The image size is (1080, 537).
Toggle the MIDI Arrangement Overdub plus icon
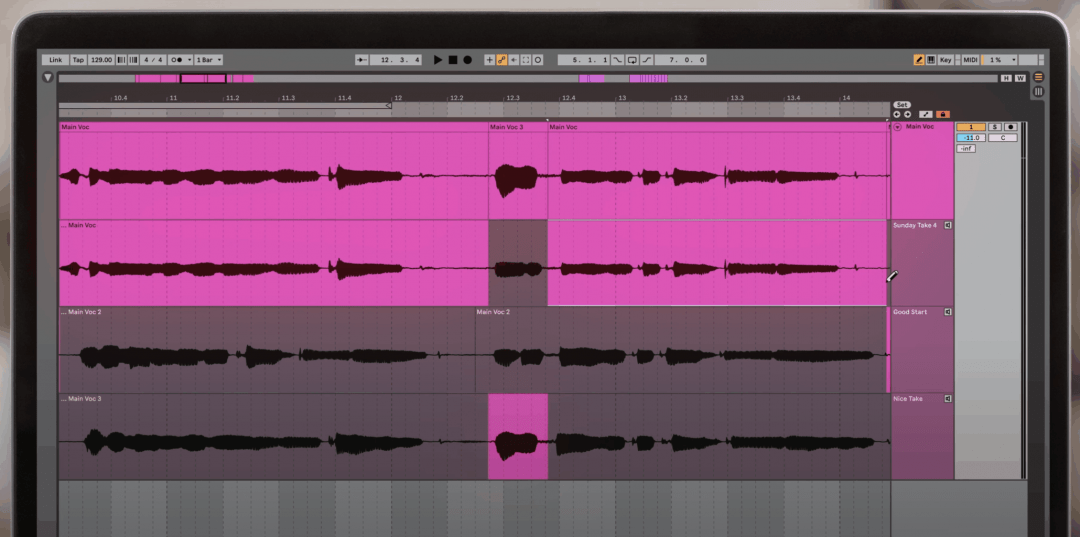coord(490,60)
